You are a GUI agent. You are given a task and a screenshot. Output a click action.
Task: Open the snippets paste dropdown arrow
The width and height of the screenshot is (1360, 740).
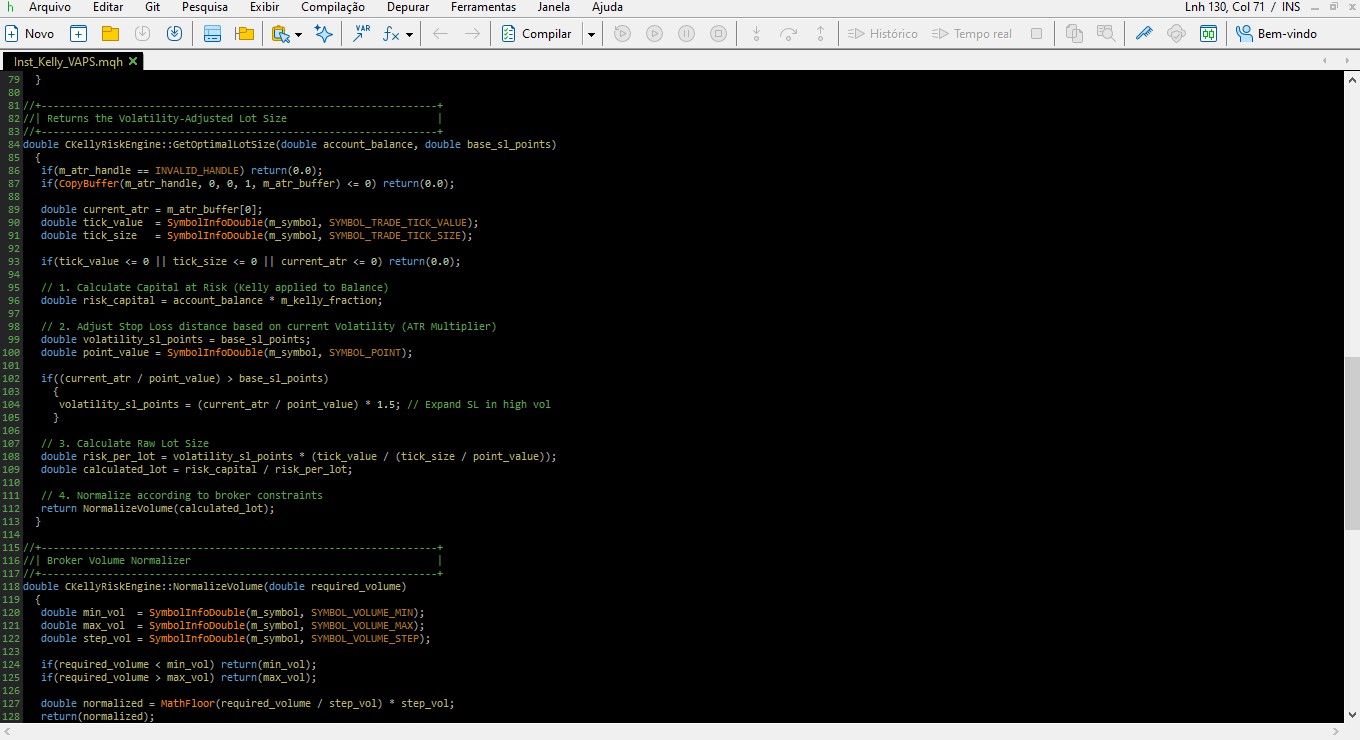pos(296,33)
